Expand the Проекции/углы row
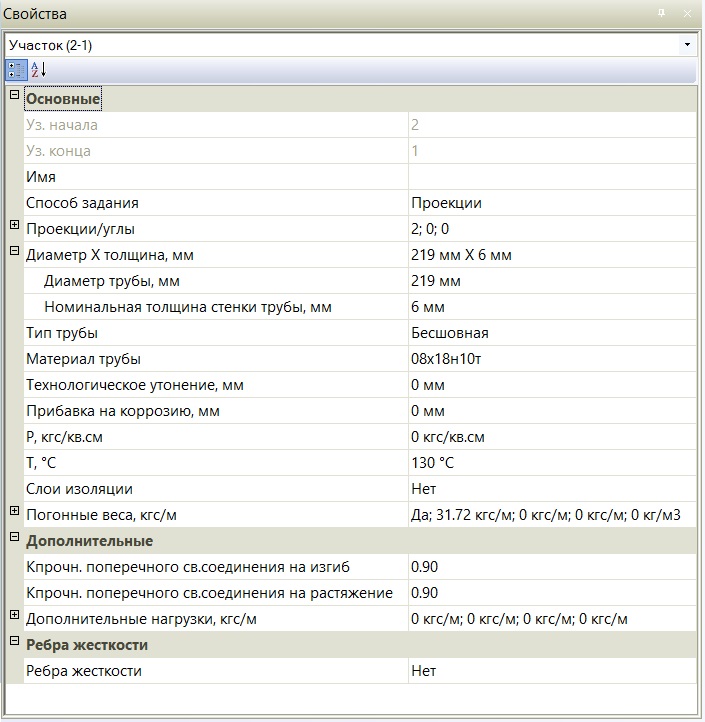 point(14,226)
